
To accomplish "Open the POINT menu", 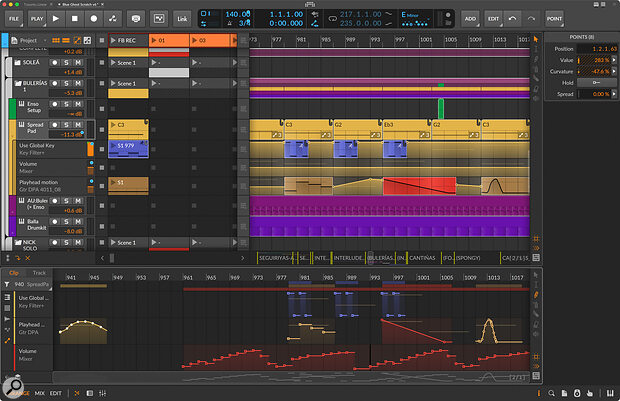I will pyautogui.click(x=554, y=19).
